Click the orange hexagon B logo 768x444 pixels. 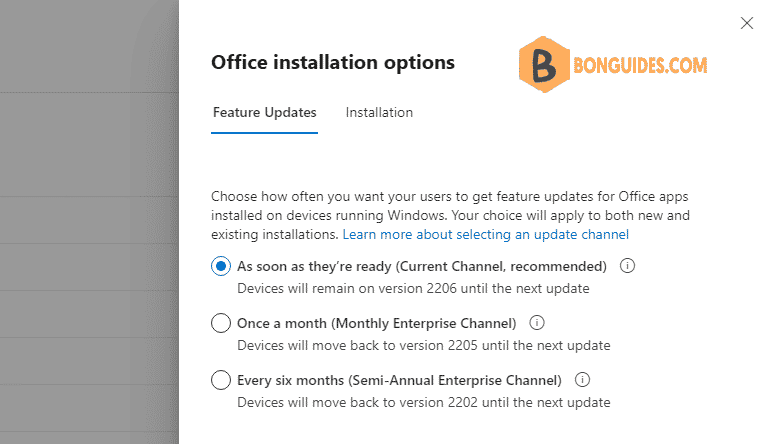coord(544,64)
